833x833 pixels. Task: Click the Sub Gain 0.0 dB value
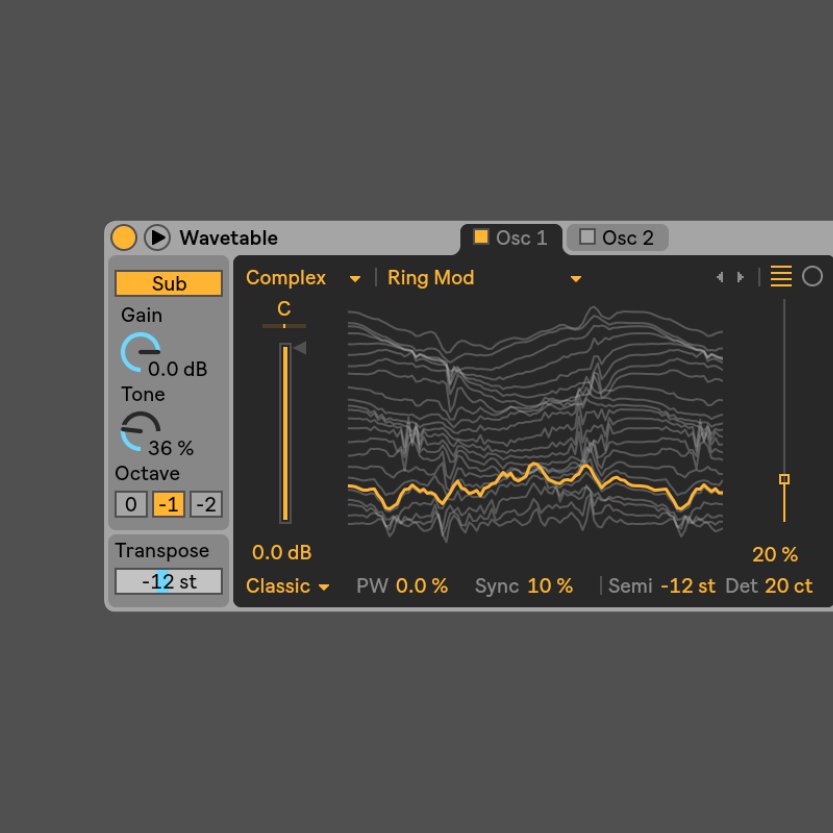177,369
